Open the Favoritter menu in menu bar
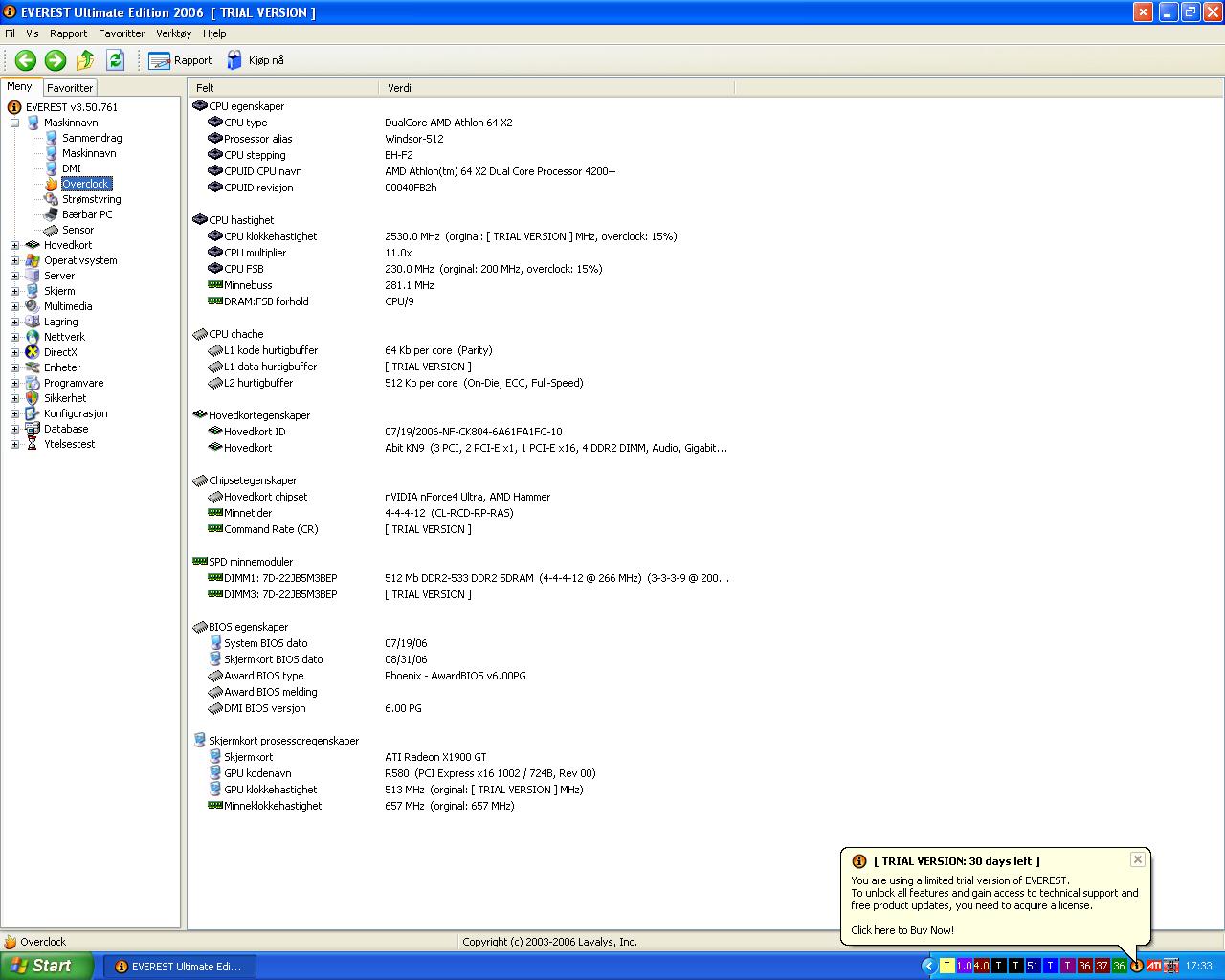The width and height of the screenshot is (1225, 980). 122,33
